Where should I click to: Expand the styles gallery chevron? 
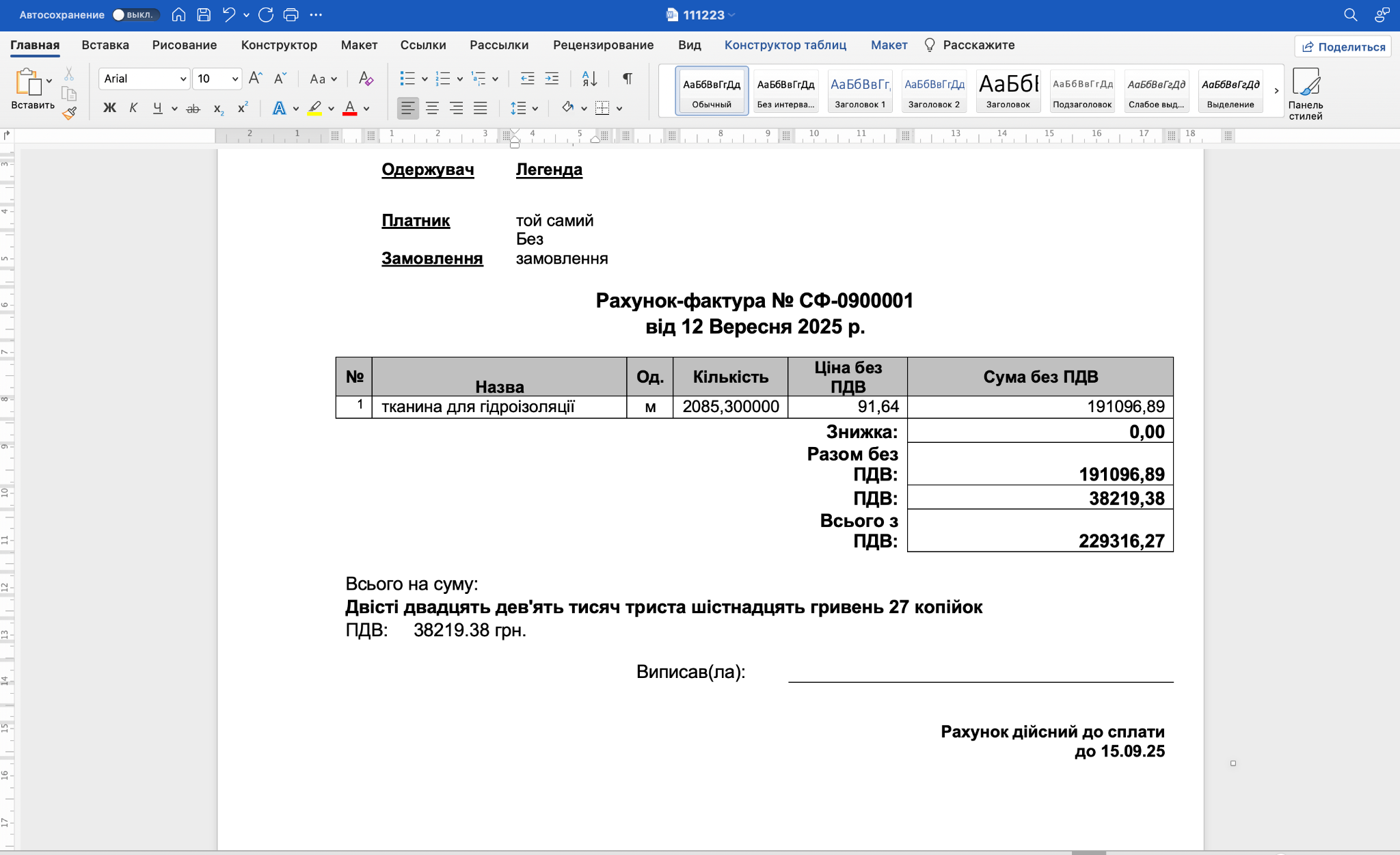(x=1276, y=91)
